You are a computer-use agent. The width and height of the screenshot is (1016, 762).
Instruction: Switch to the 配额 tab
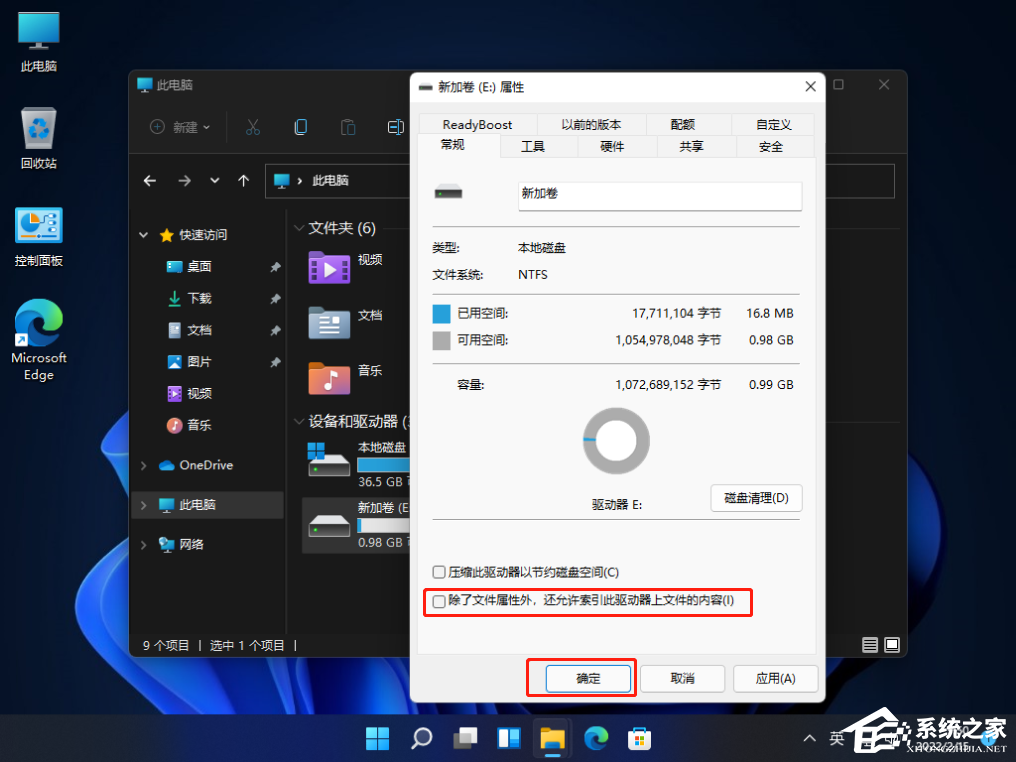pyautogui.click(x=683, y=124)
